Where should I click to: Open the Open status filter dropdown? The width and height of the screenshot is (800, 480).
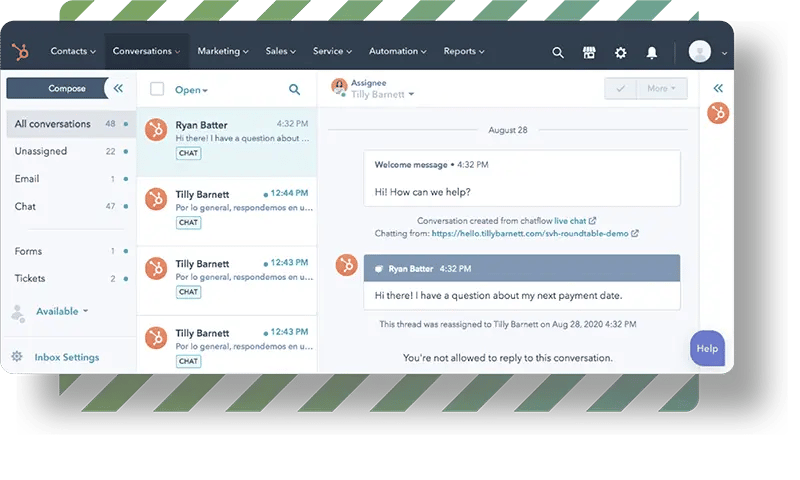[x=191, y=90]
